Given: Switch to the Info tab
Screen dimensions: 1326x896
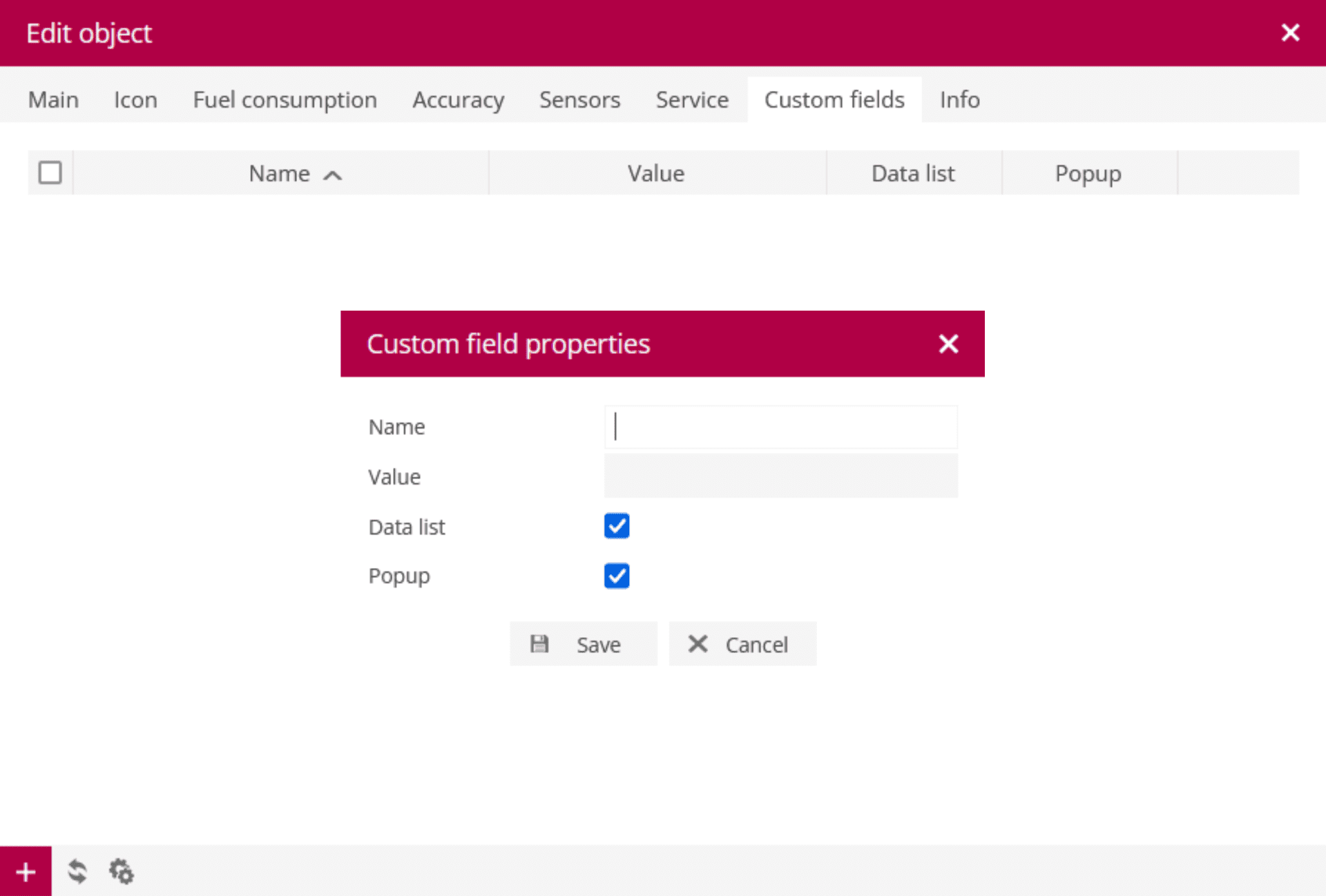Looking at the screenshot, I should click(959, 100).
